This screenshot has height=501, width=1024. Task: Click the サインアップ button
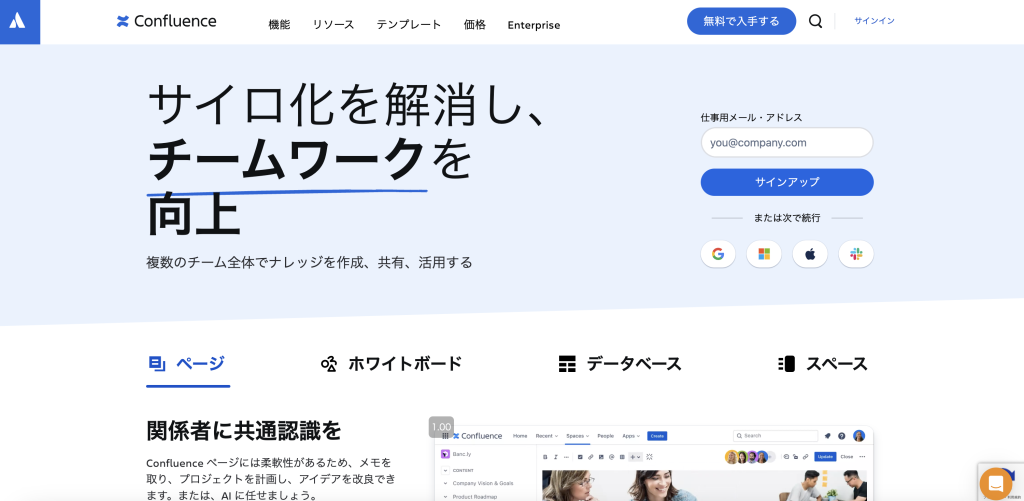pos(787,182)
